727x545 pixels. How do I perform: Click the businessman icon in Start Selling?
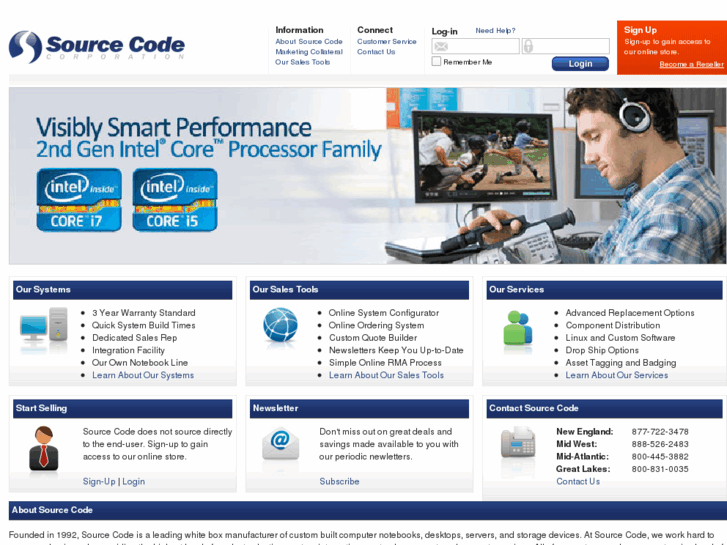point(44,449)
